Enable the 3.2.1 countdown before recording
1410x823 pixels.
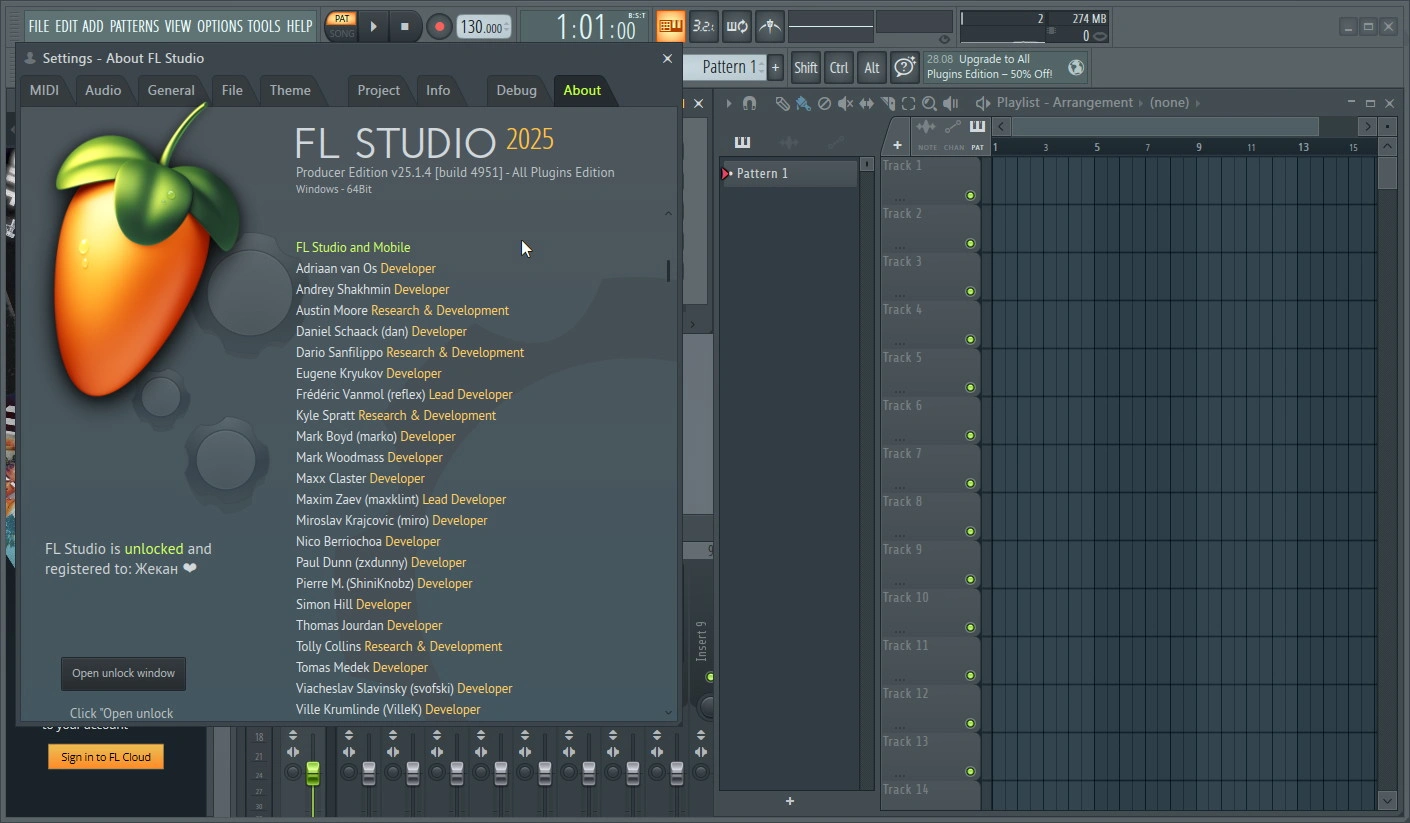pyautogui.click(x=703, y=27)
